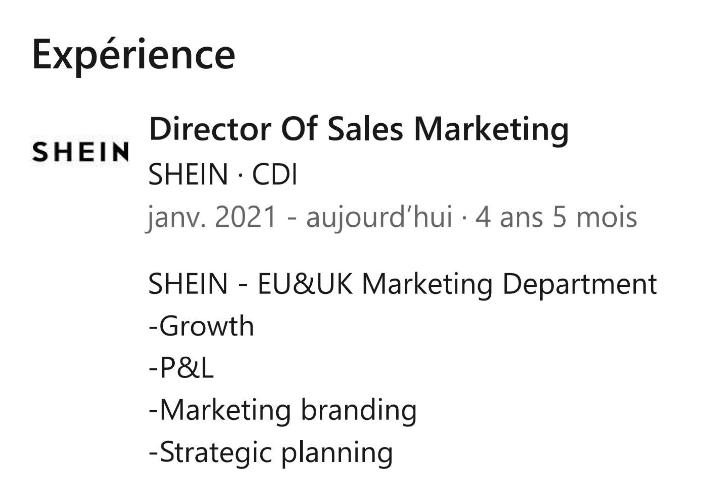Click the word Department in description
Screen dimensions: 721x485
(x=579, y=284)
